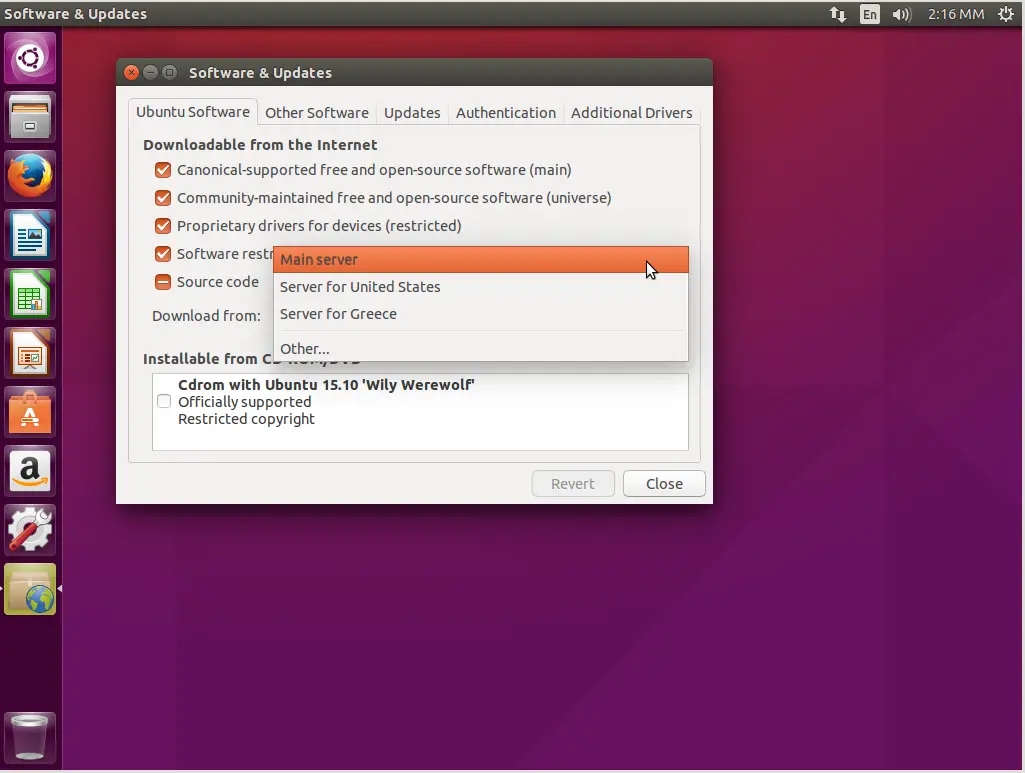Open Ubuntu Software Center icon
Image resolution: width=1025 pixels, height=773 pixels.
click(30, 412)
